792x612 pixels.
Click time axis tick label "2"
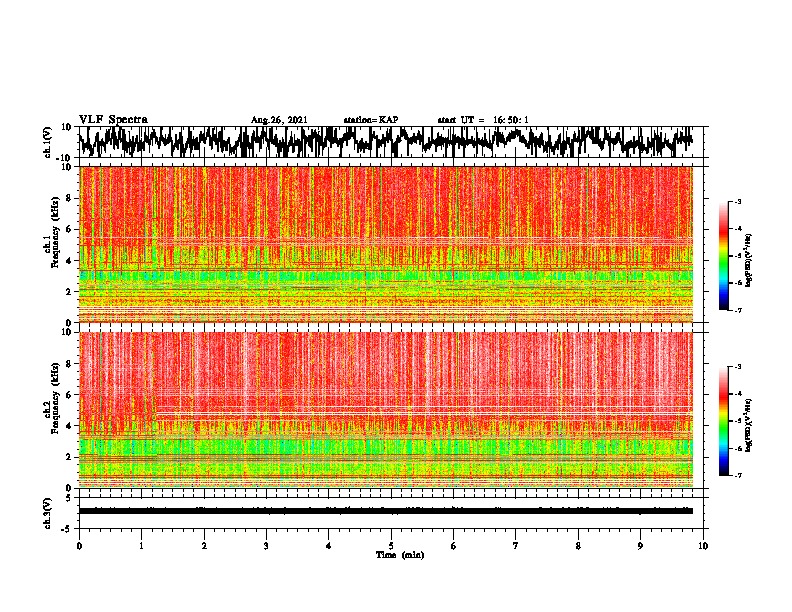[x=204, y=546]
